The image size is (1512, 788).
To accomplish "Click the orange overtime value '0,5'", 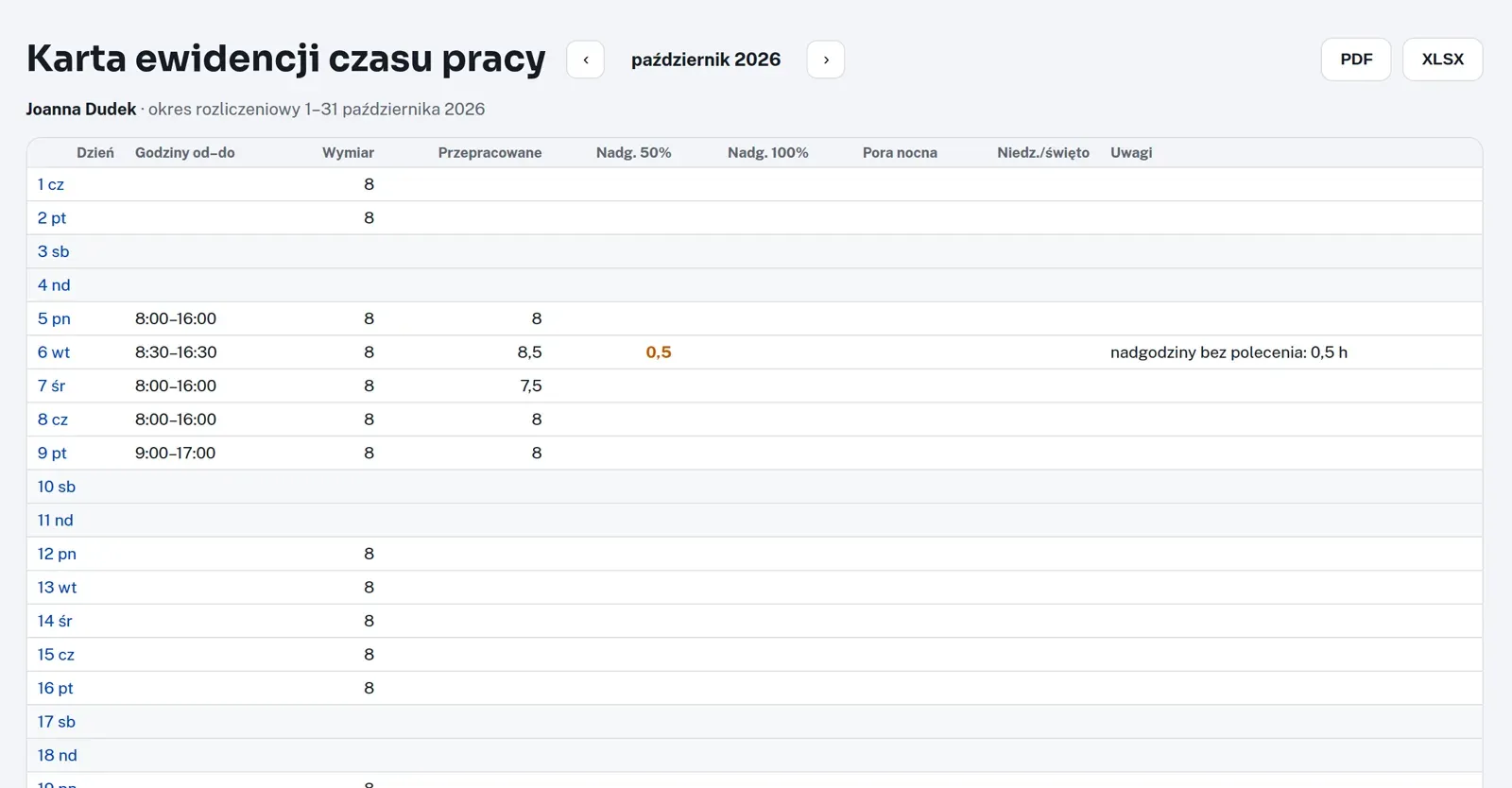I will point(659,352).
